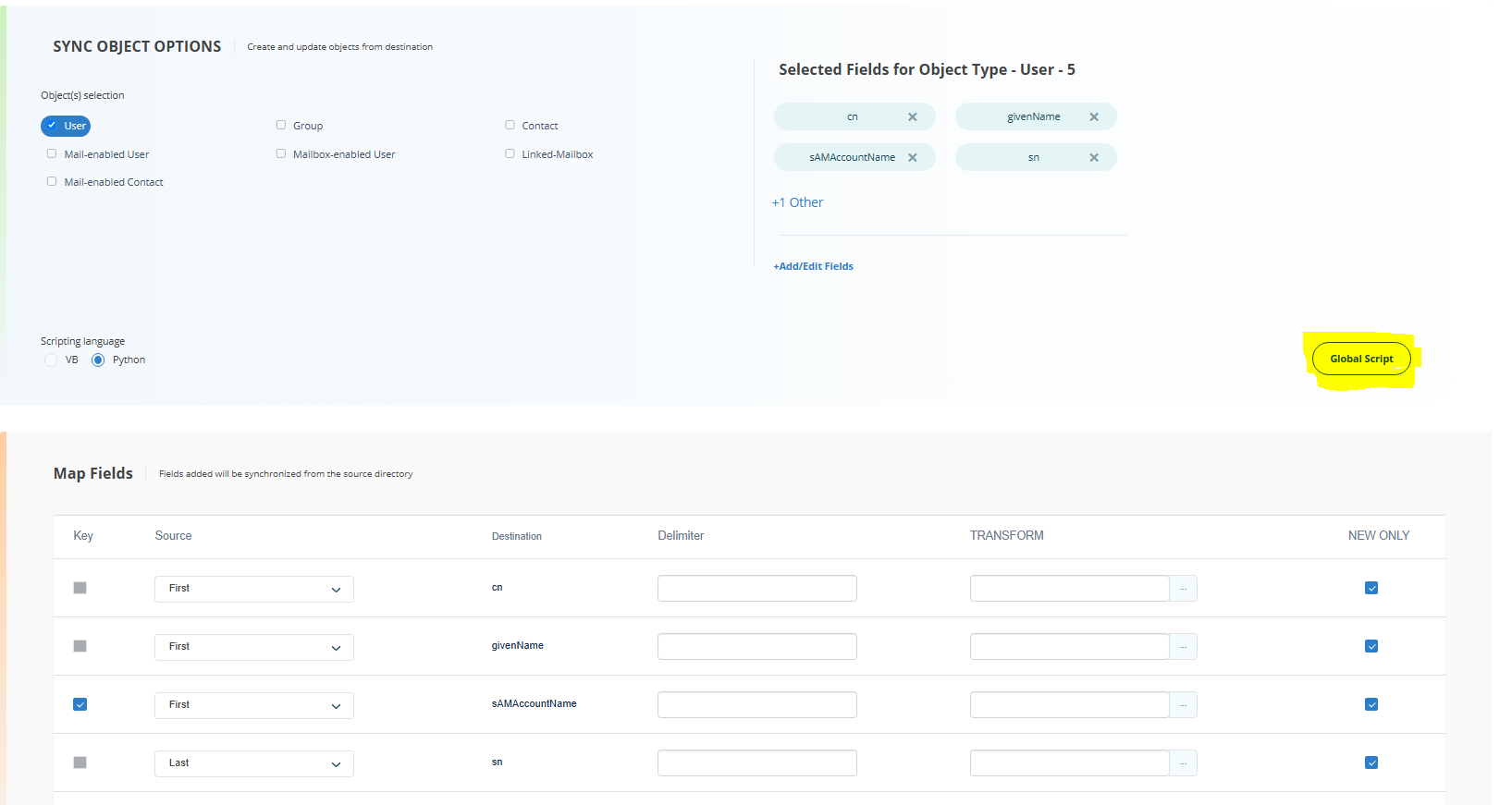The height and width of the screenshot is (805, 1512).
Task: Enable the Group object checkbox
Action: (x=281, y=125)
